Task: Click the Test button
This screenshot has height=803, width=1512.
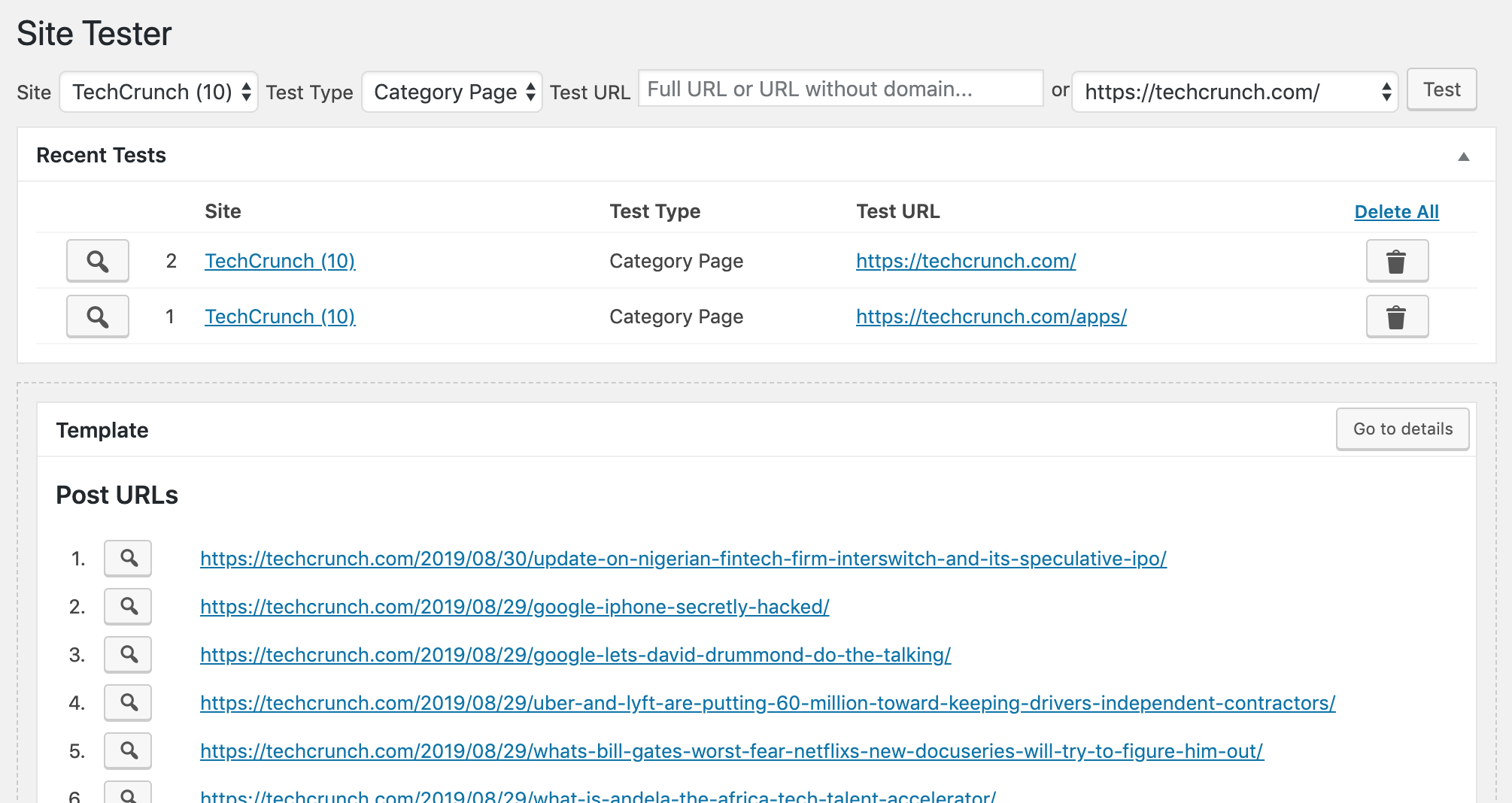Action: tap(1442, 89)
